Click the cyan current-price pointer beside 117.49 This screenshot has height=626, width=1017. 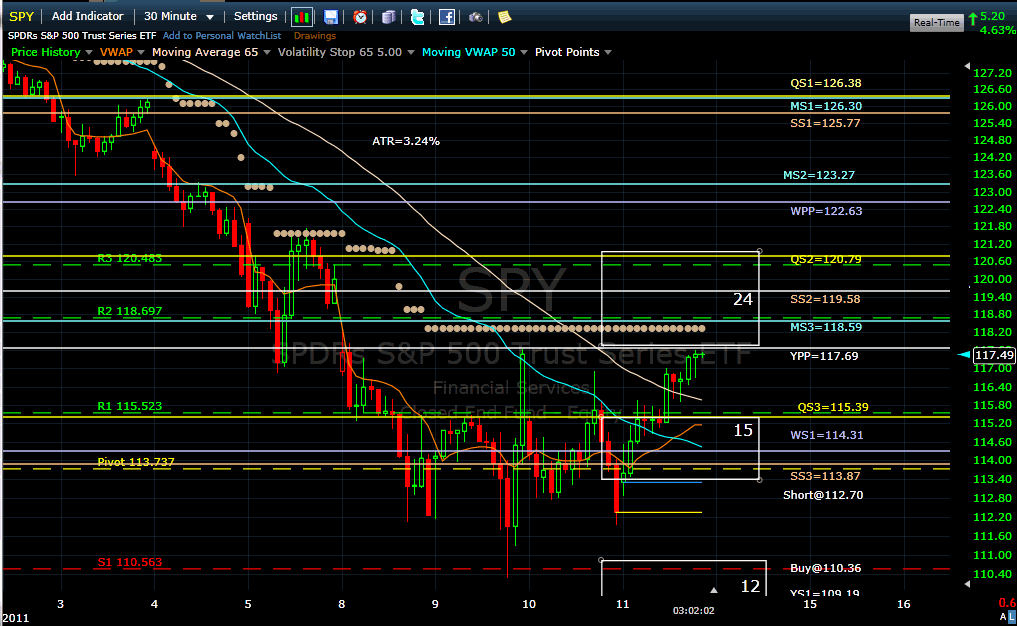[964, 354]
